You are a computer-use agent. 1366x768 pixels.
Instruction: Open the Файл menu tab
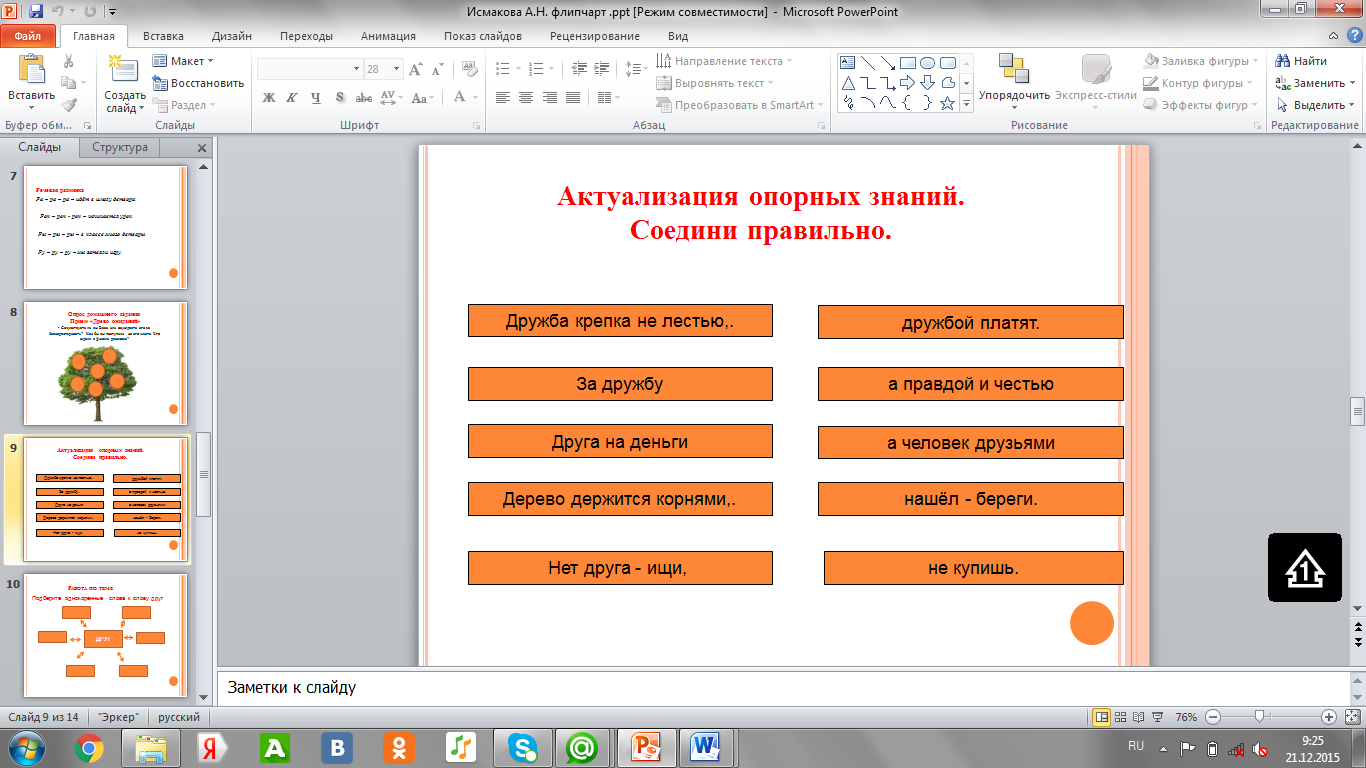coord(28,36)
